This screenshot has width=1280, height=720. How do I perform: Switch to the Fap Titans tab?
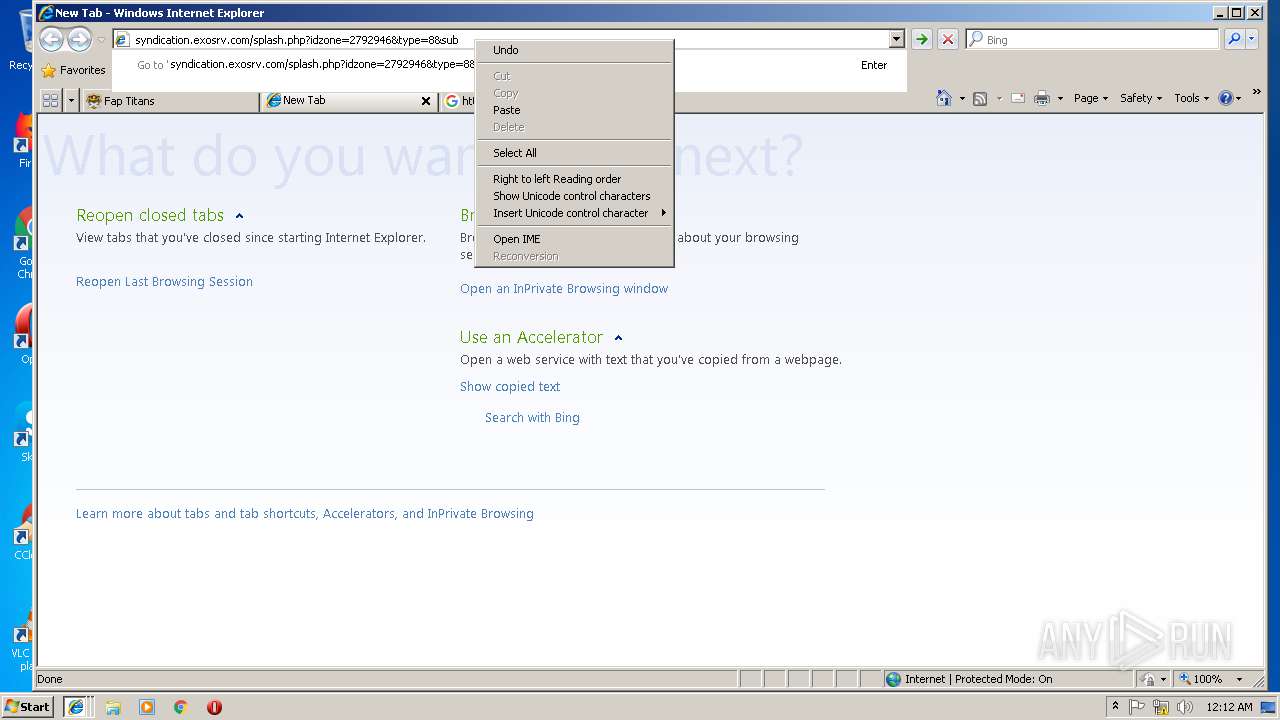[x=170, y=101]
